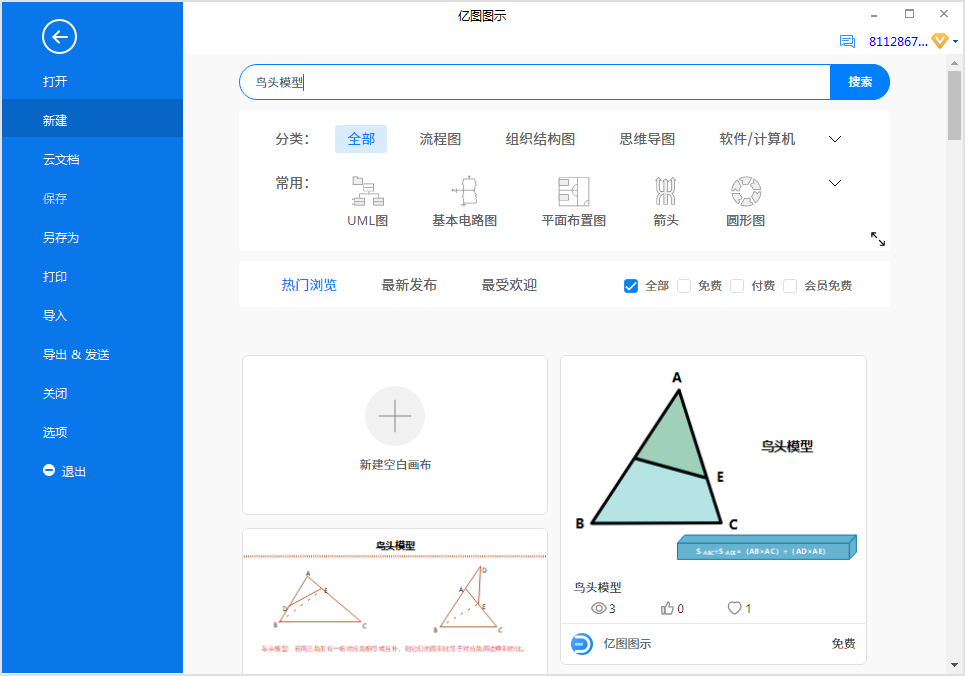Select 新建 in the sidebar

pyautogui.click(x=92, y=120)
